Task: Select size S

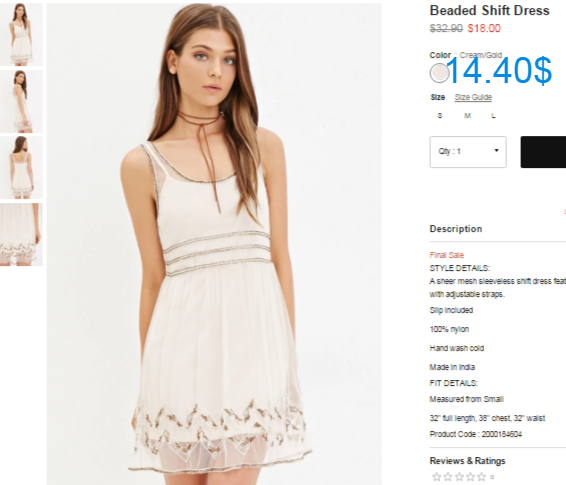Action: [440, 115]
